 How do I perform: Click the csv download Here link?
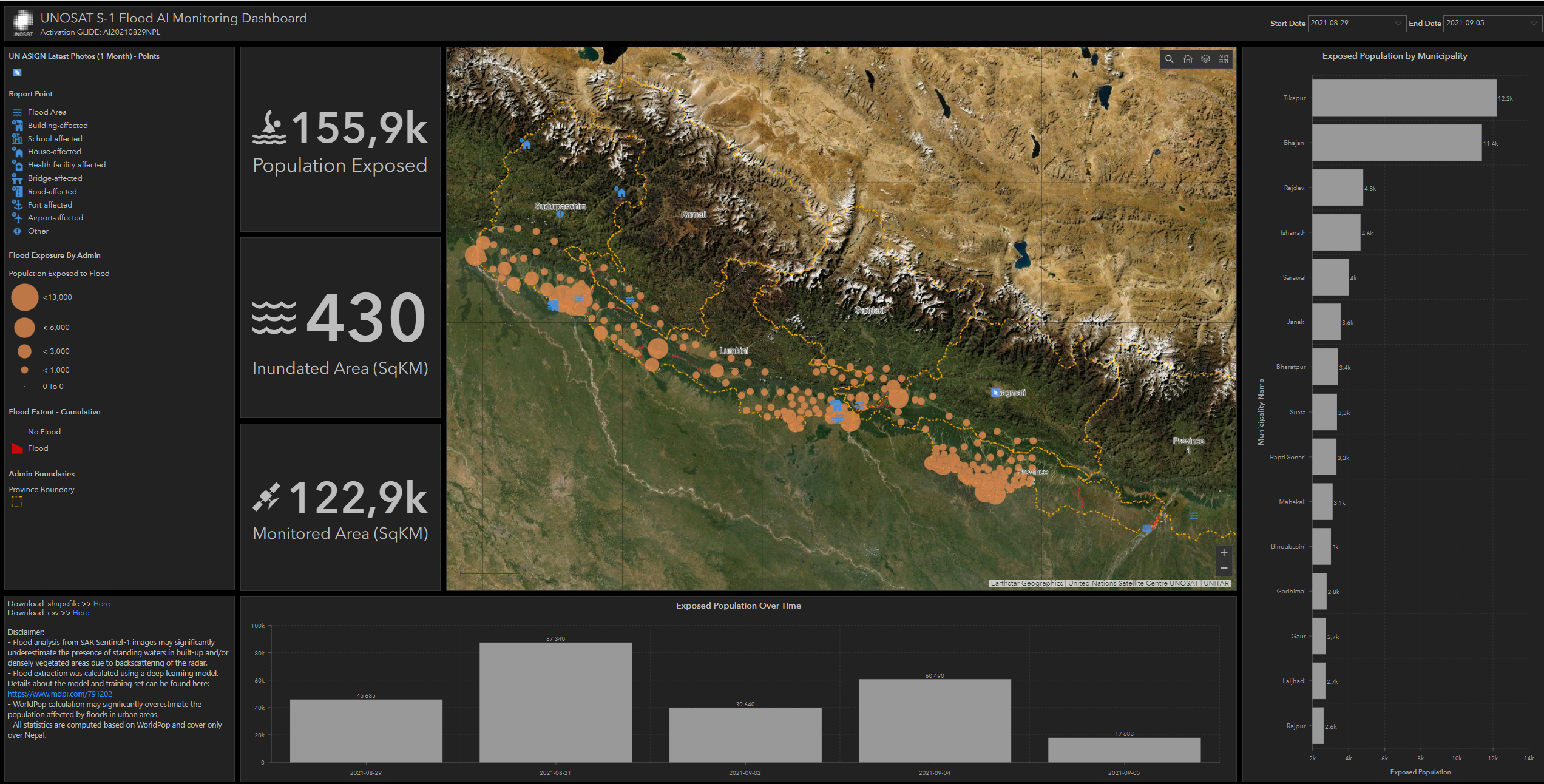pyautogui.click(x=81, y=613)
